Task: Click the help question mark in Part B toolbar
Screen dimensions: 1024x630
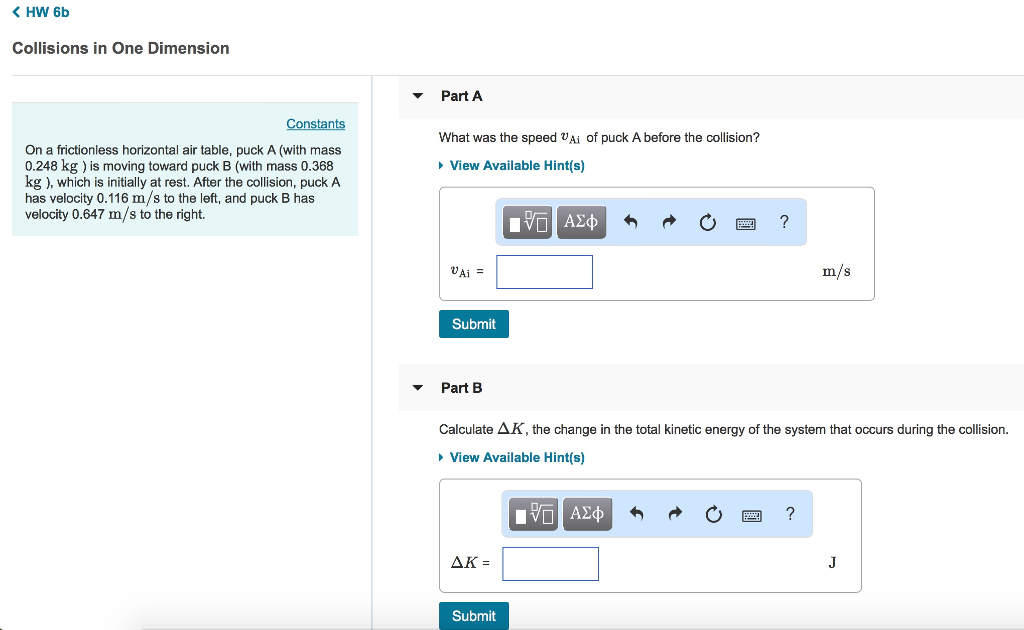Action: (x=790, y=514)
